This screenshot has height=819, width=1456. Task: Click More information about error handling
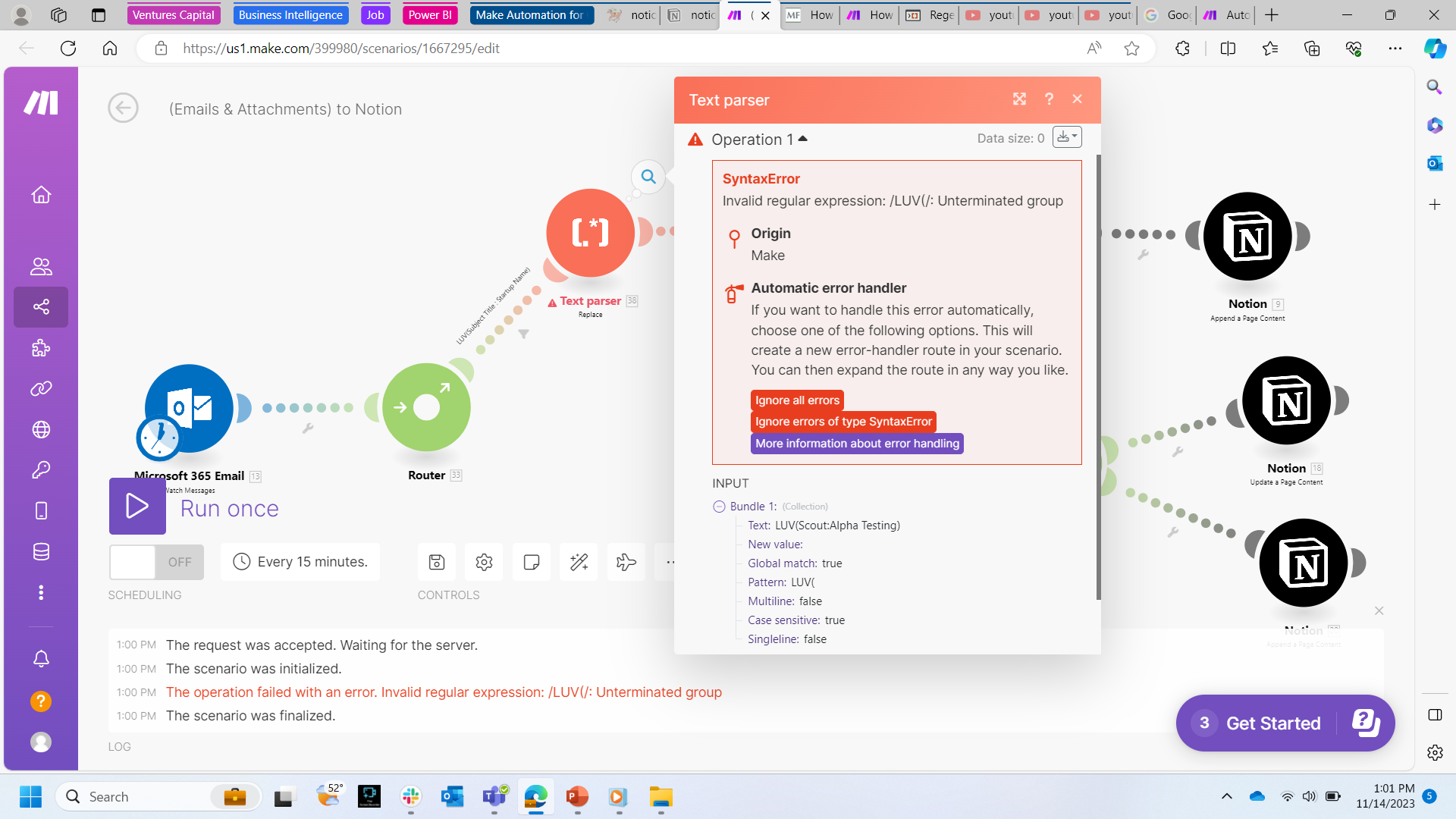coord(857,444)
